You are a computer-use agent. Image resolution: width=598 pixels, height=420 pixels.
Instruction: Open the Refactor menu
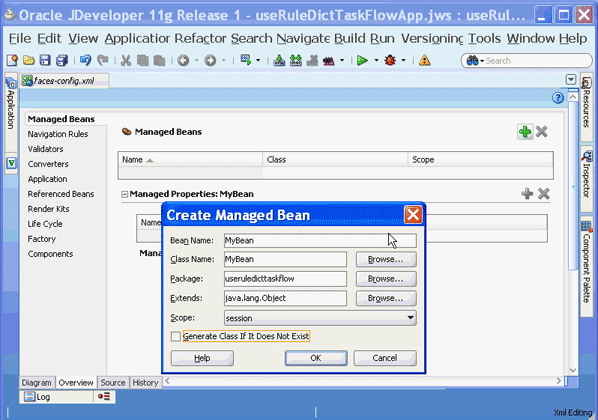200,39
